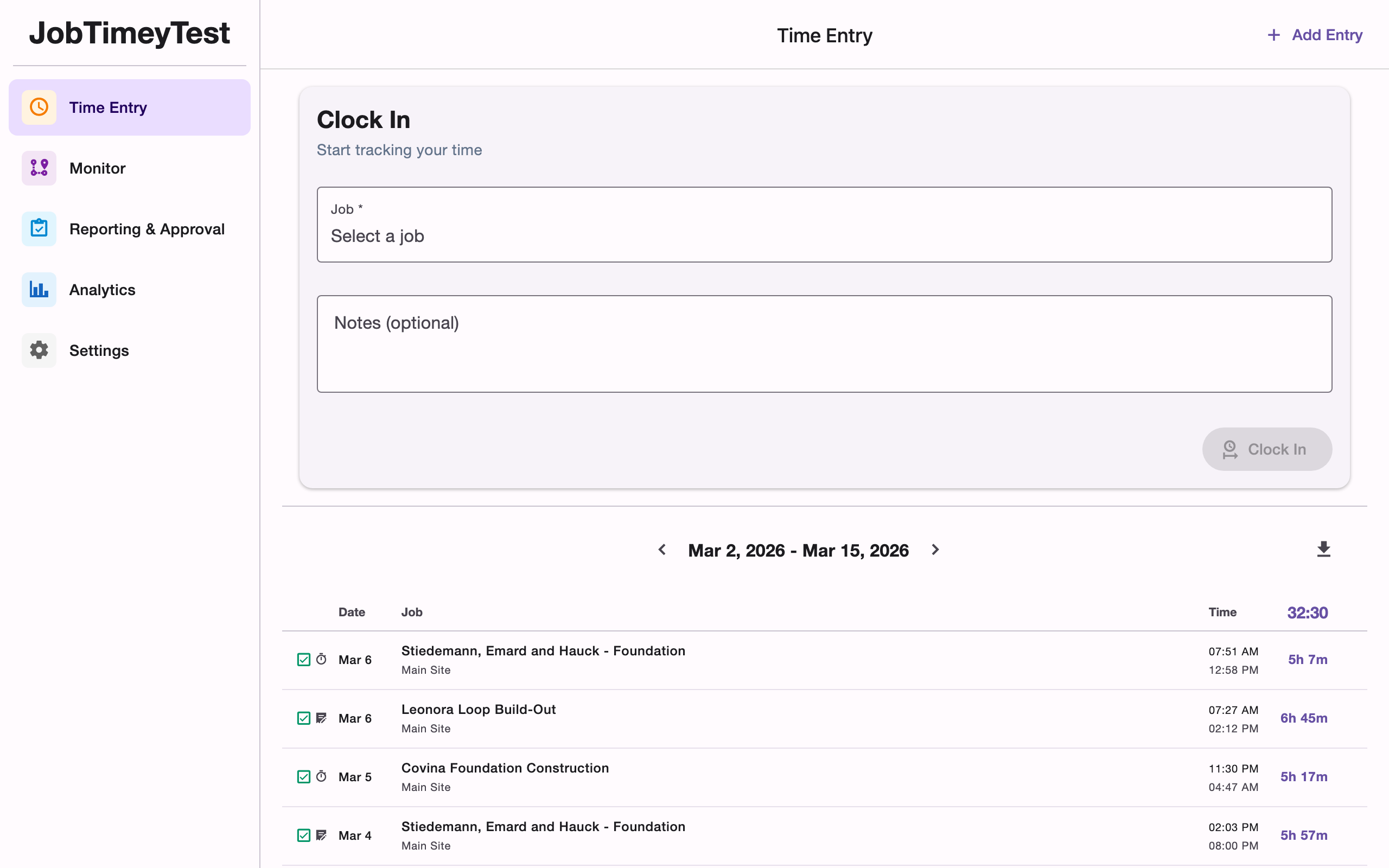Go to the previous week range
The width and height of the screenshot is (1389, 868).
[x=662, y=550]
